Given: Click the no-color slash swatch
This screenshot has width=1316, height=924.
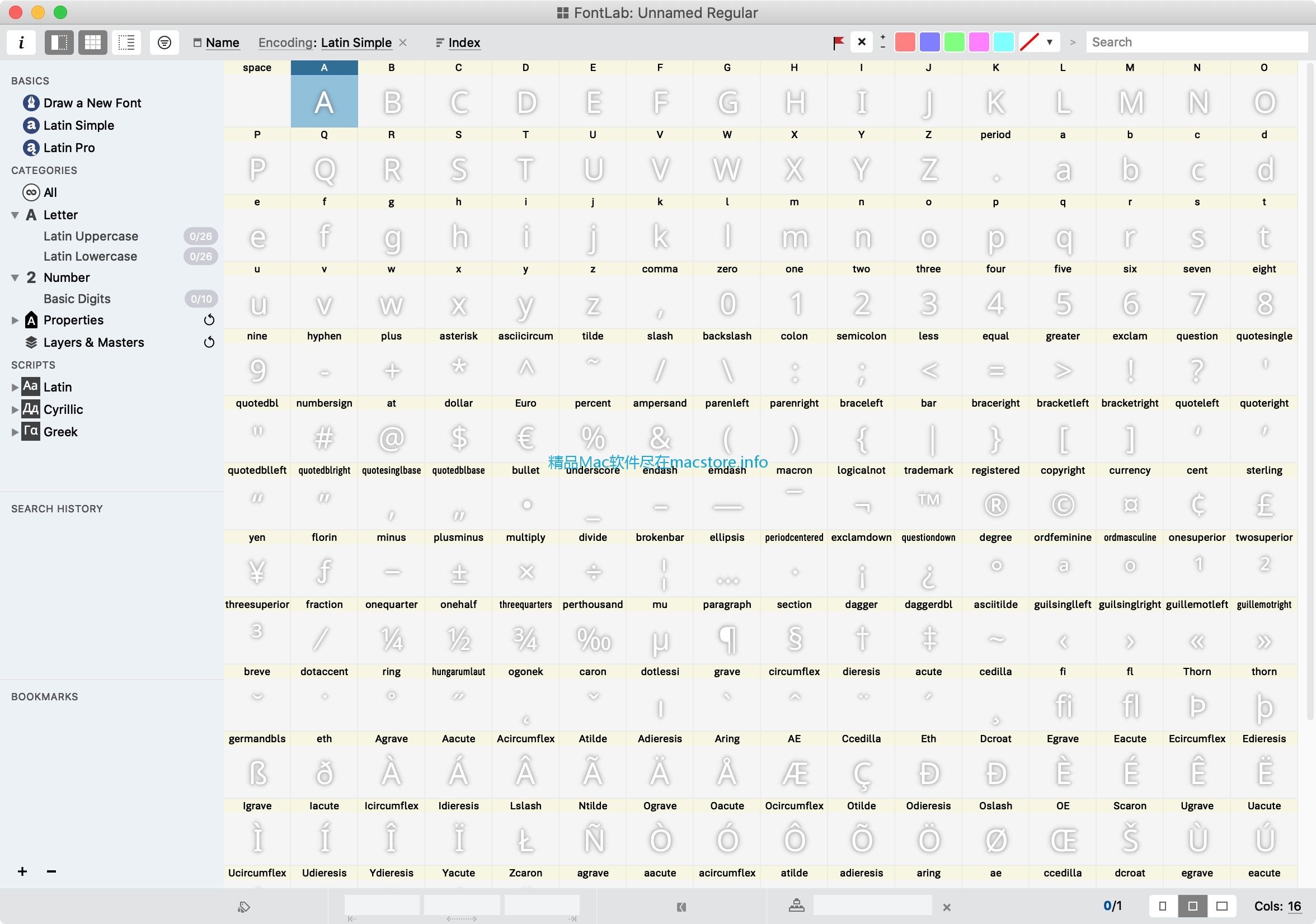Looking at the screenshot, I should [x=1030, y=42].
